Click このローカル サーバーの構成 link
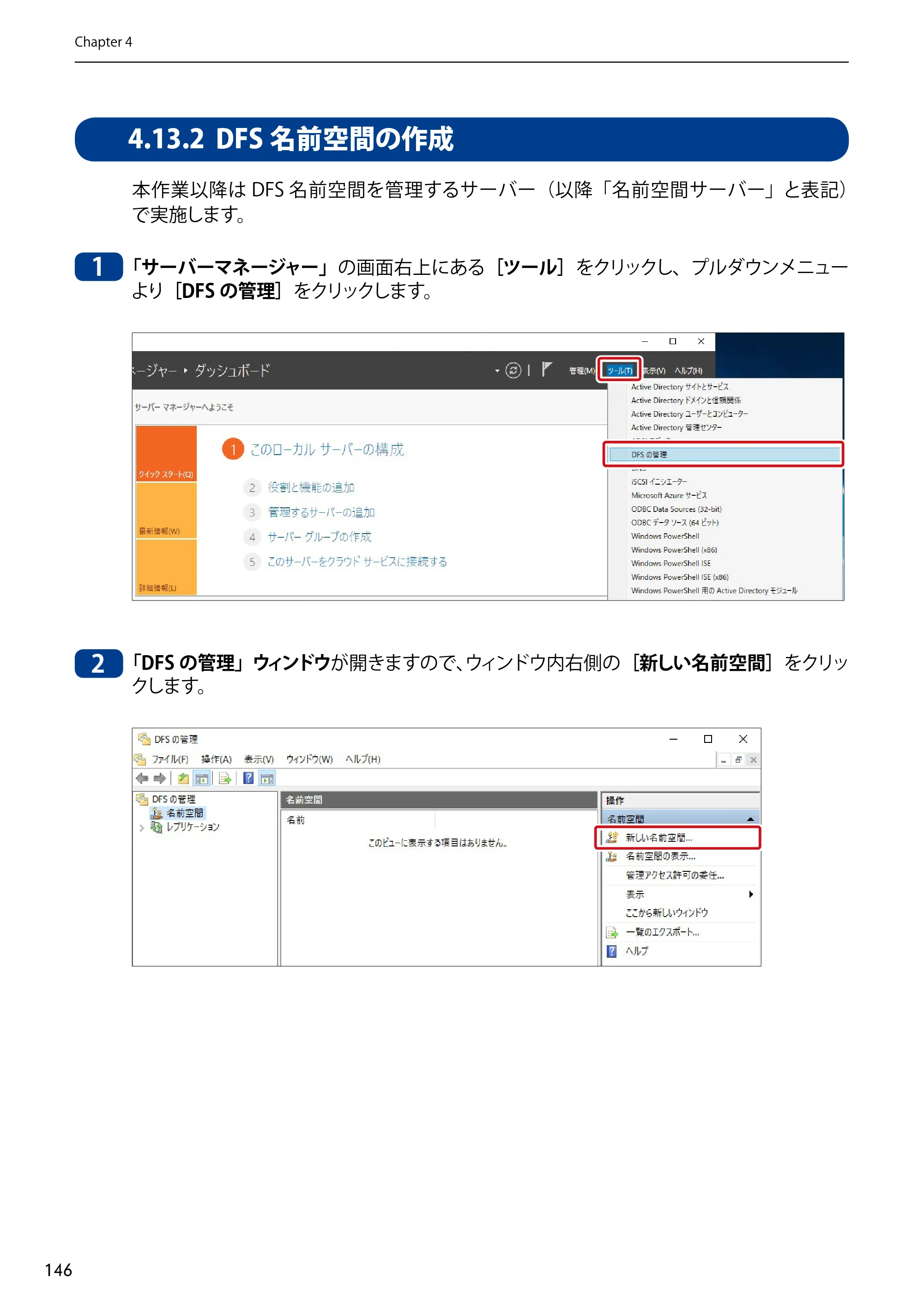The width and height of the screenshot is (924, 1307). pyautogui.click(x=326, y=450)
